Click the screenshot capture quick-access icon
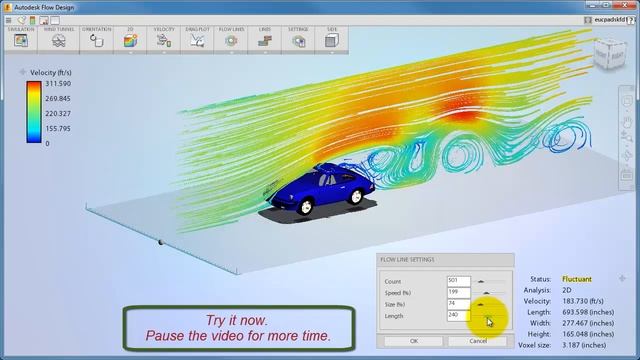Viewport: 640px width, 360px height. tap(44, 20)
